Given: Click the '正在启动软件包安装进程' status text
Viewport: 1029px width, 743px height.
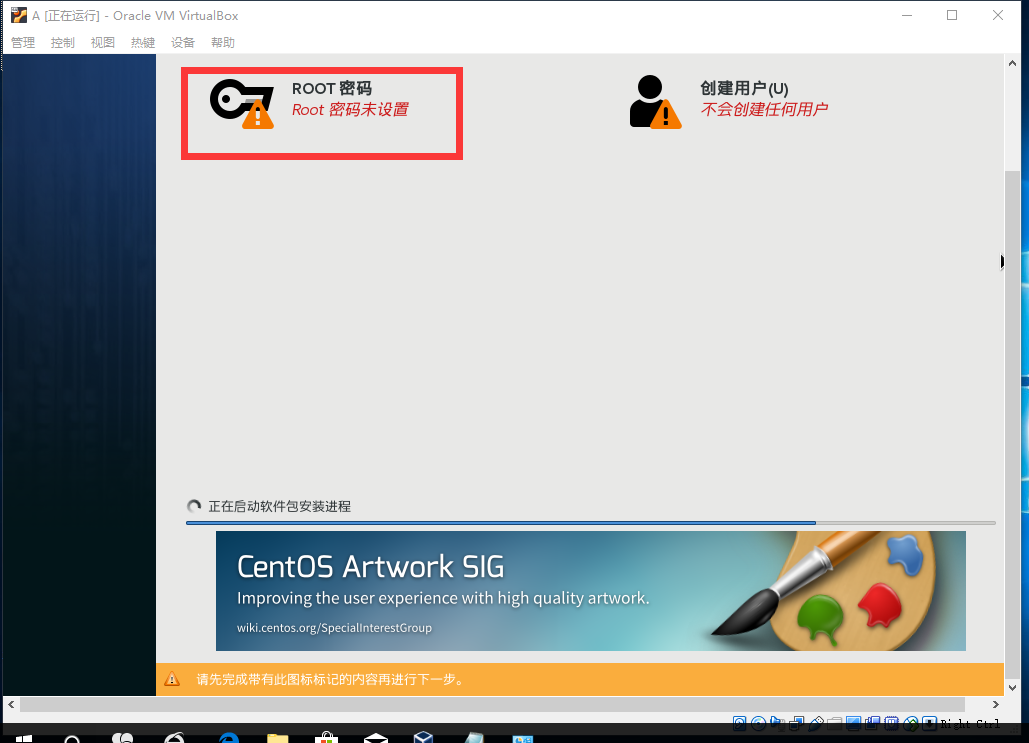Looking at the screenshot, I should (x=280, y=506).
